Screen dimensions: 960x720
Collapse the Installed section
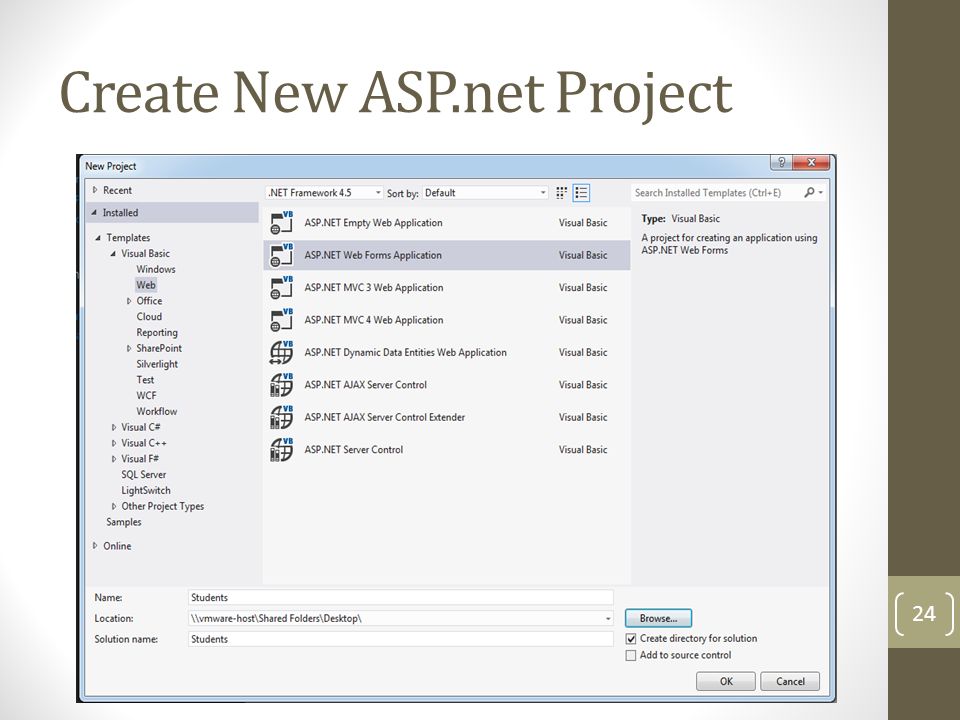tap(94, 213)
